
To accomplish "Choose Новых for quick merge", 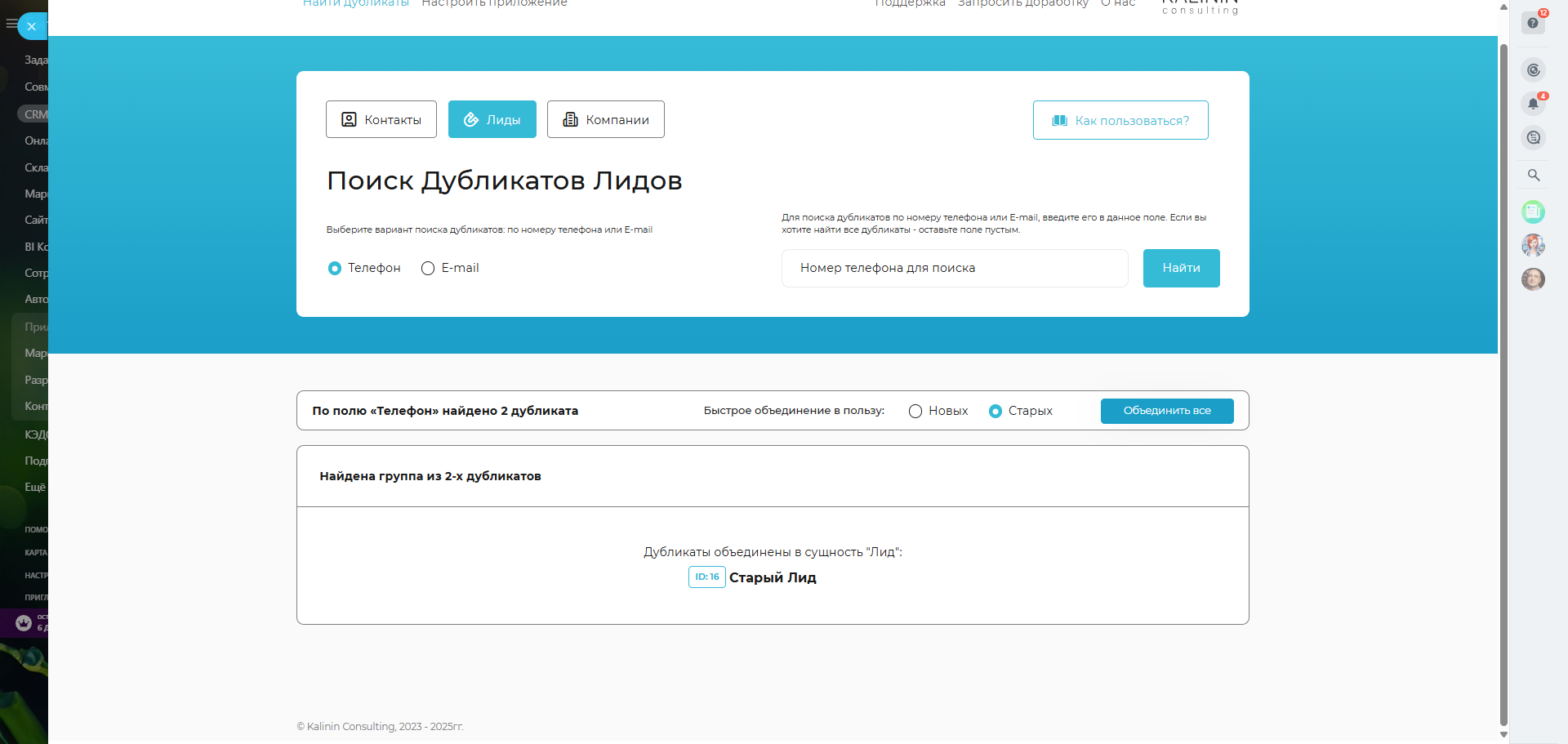I will pyautogui.click(x=915, y=412).
